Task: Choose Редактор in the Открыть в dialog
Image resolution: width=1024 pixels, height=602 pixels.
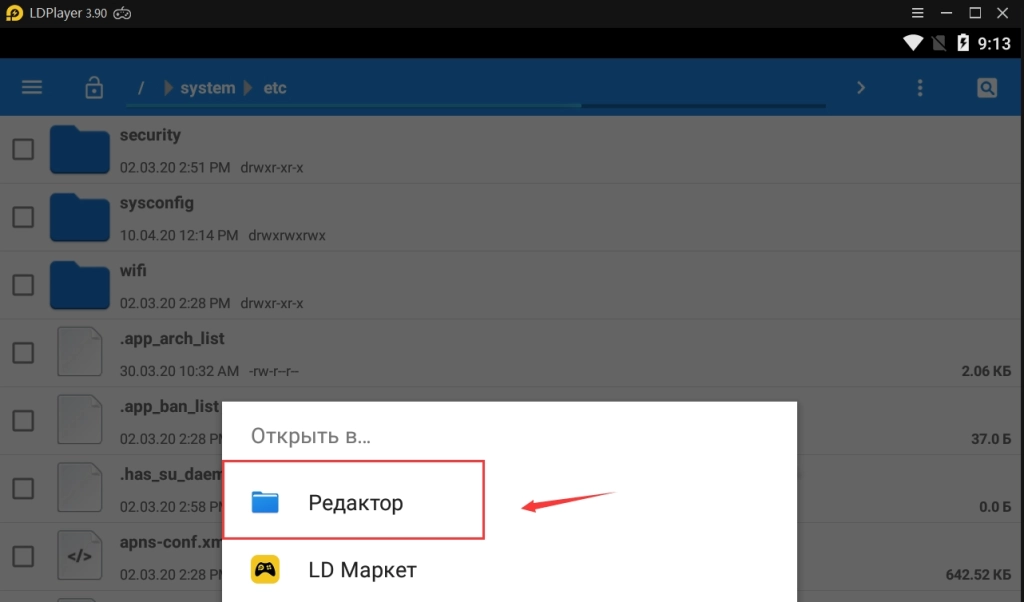Action: (x=354, y=502)
